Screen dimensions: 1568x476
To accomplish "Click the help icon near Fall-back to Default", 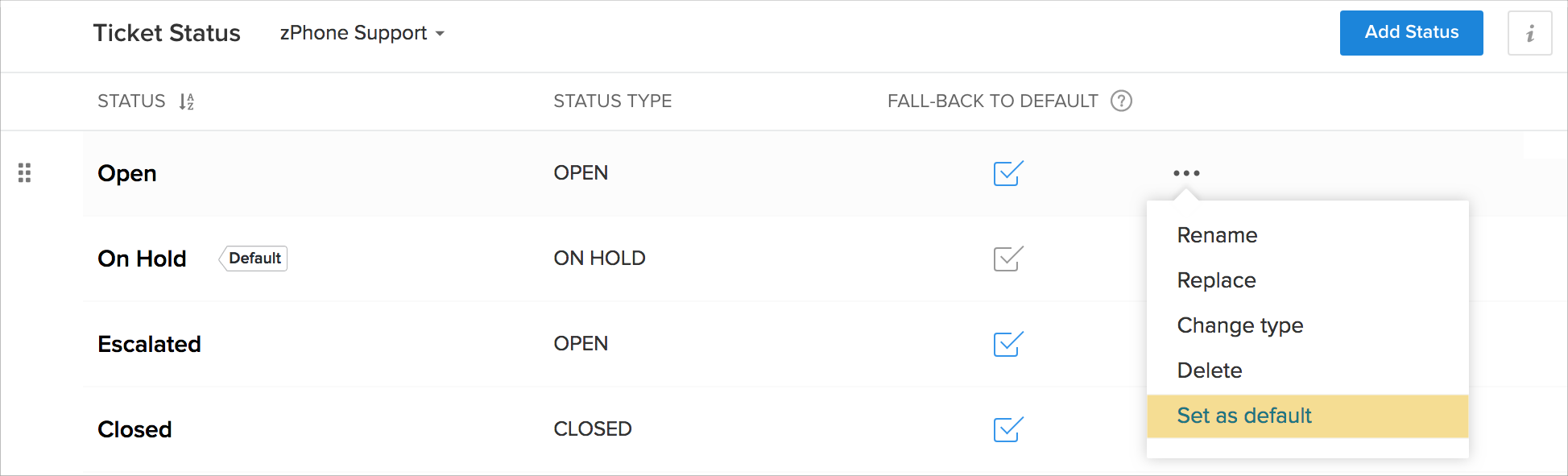I will [1121, 101].
